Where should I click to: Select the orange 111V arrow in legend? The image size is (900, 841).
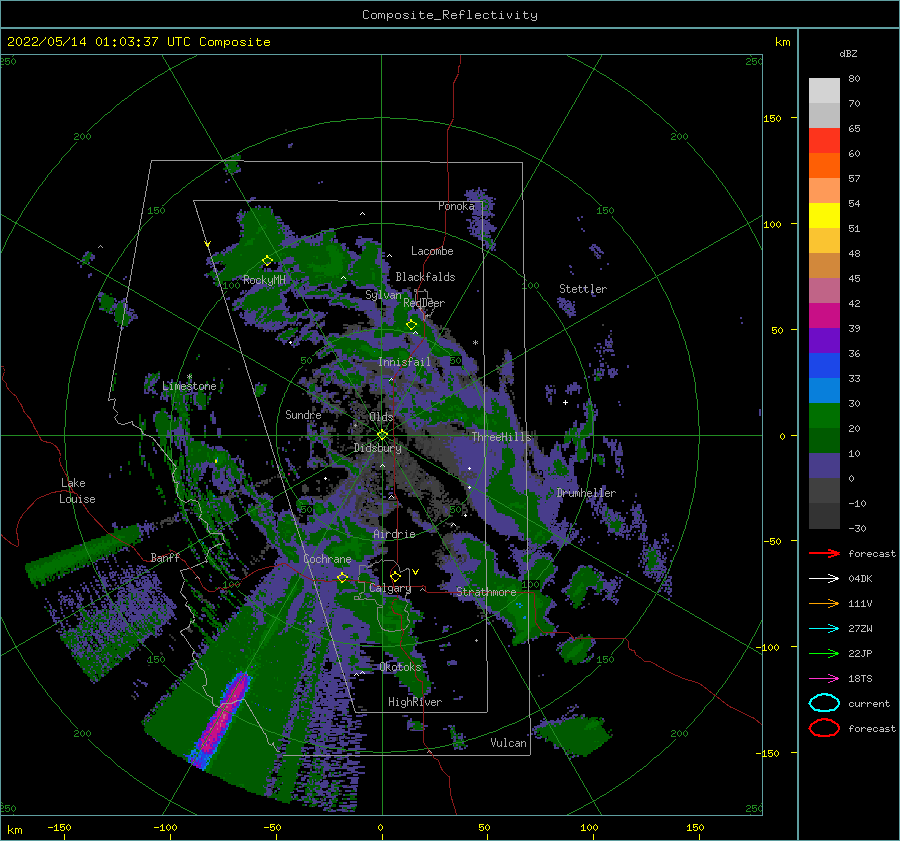tap(824, 603)
